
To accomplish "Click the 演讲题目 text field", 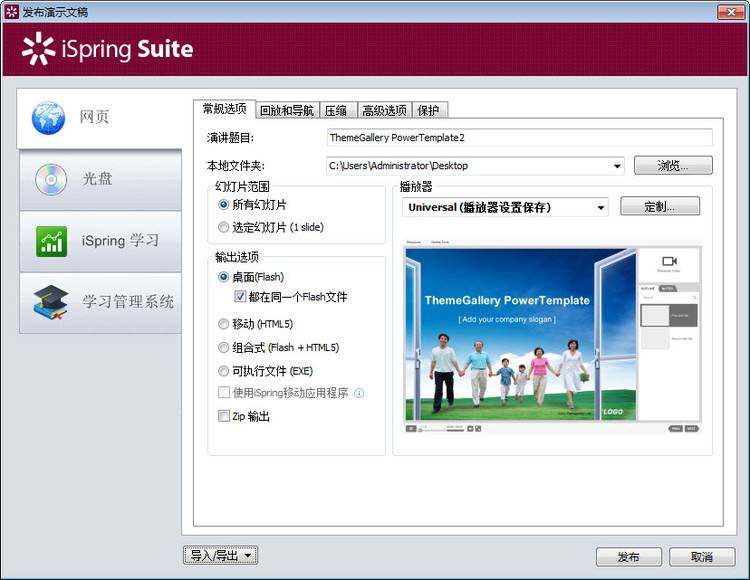I will tap(519, 138).
